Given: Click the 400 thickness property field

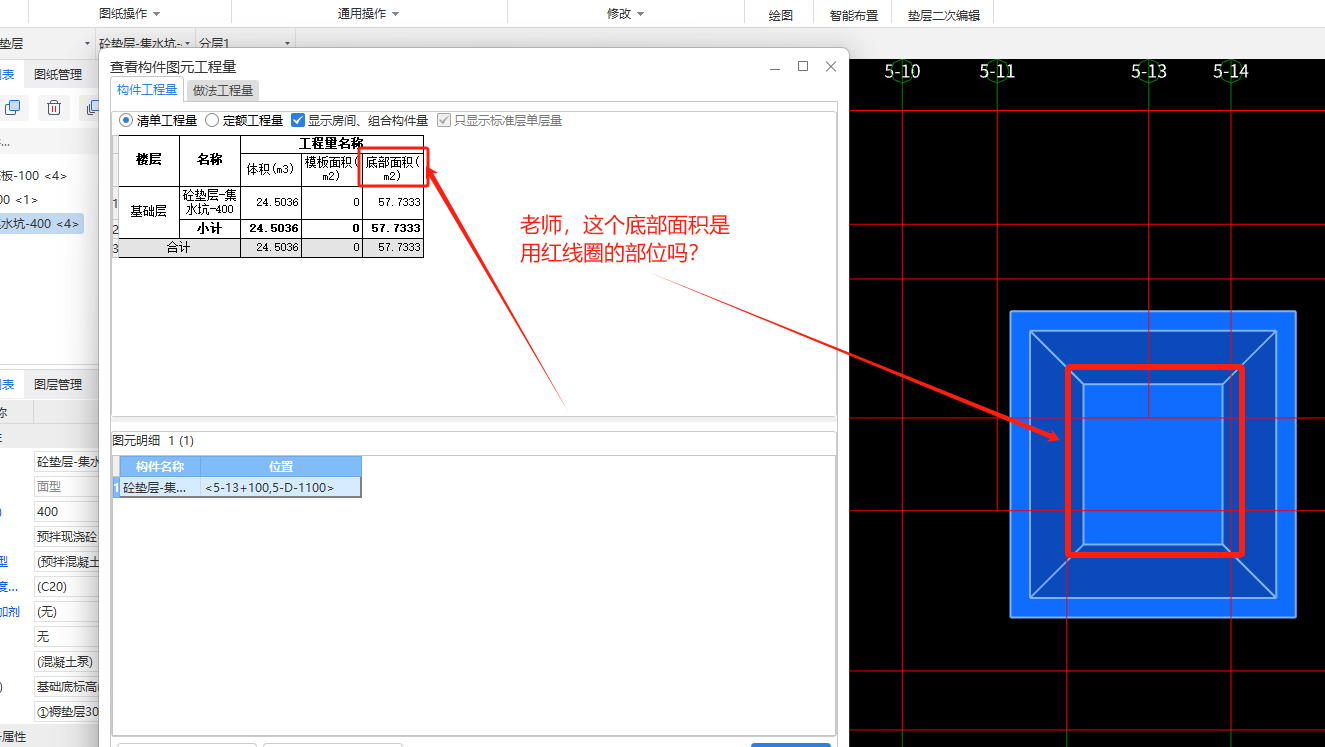Looking at the screenshot, I should 66,511.
